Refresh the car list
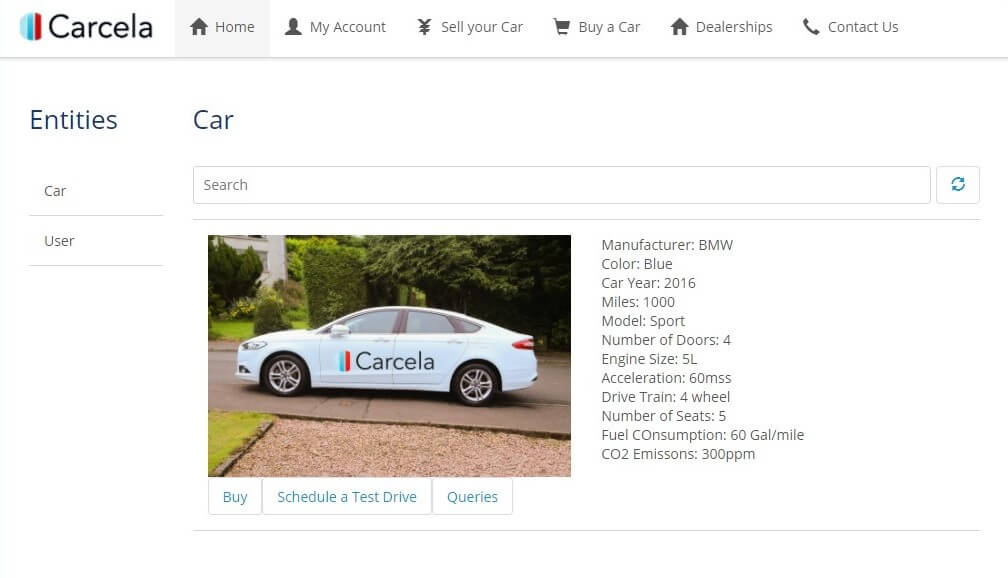The height and width of the screenshot is (578, 1008). pos(958,185)
